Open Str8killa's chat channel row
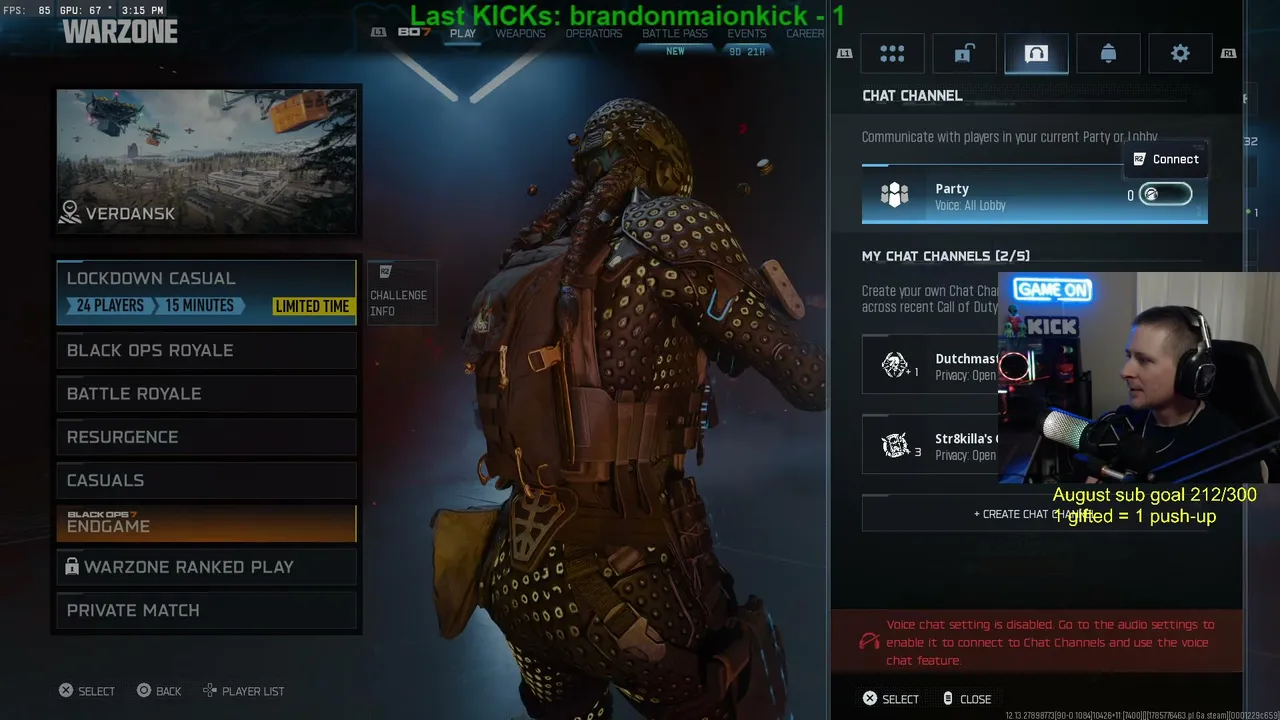The width and height of the screenshot is (1280, 720). (x=1034, y=445)
